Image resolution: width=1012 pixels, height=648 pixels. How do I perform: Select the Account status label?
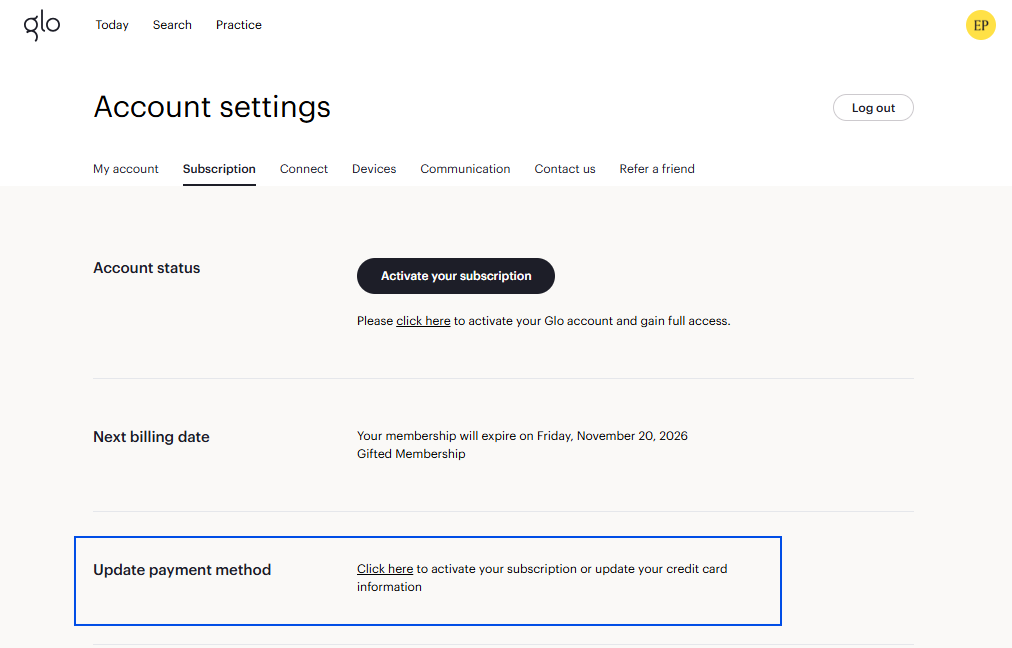(x=147, y=268)
